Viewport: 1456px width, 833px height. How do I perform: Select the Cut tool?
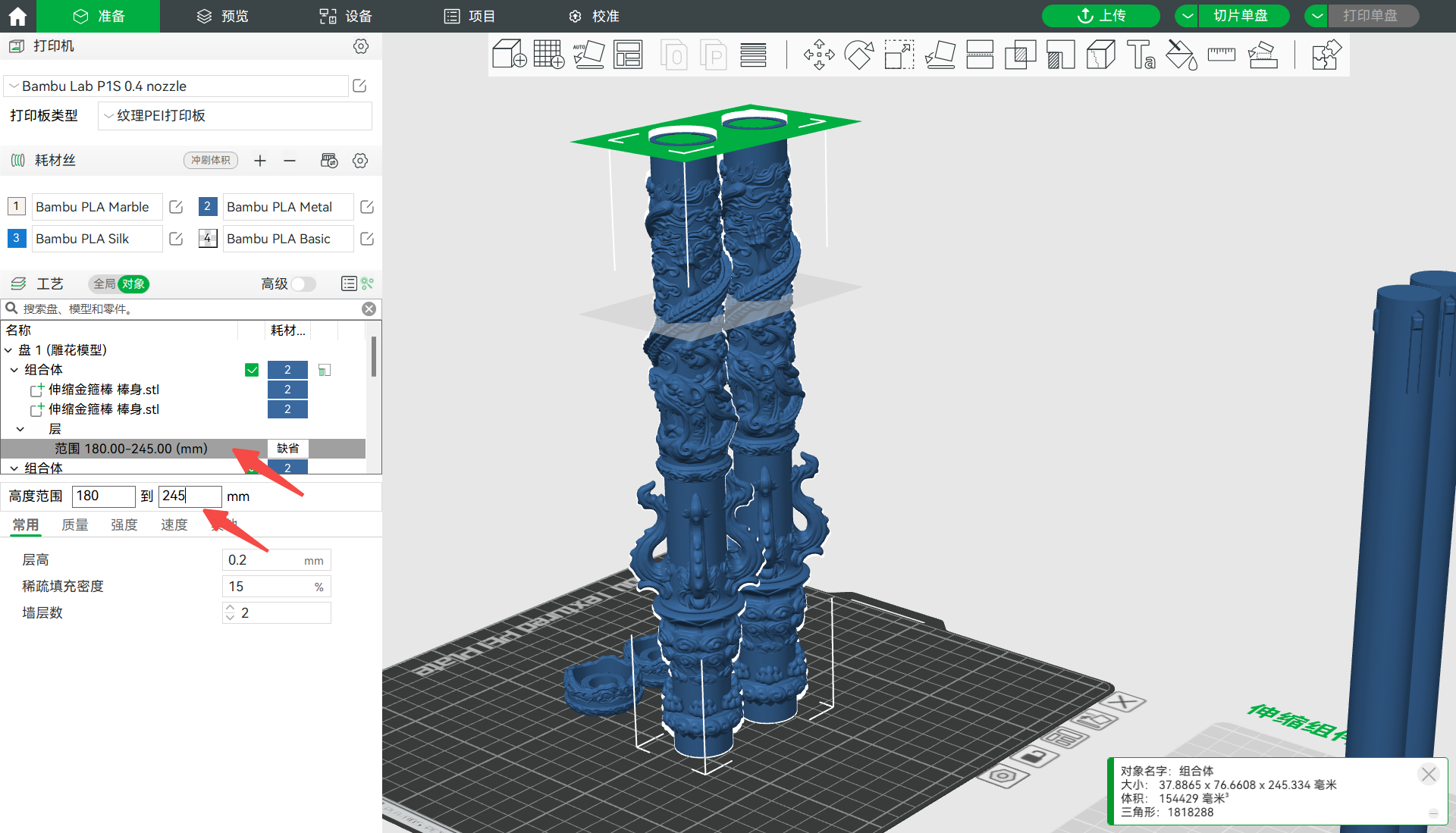[x=980, y=55]
